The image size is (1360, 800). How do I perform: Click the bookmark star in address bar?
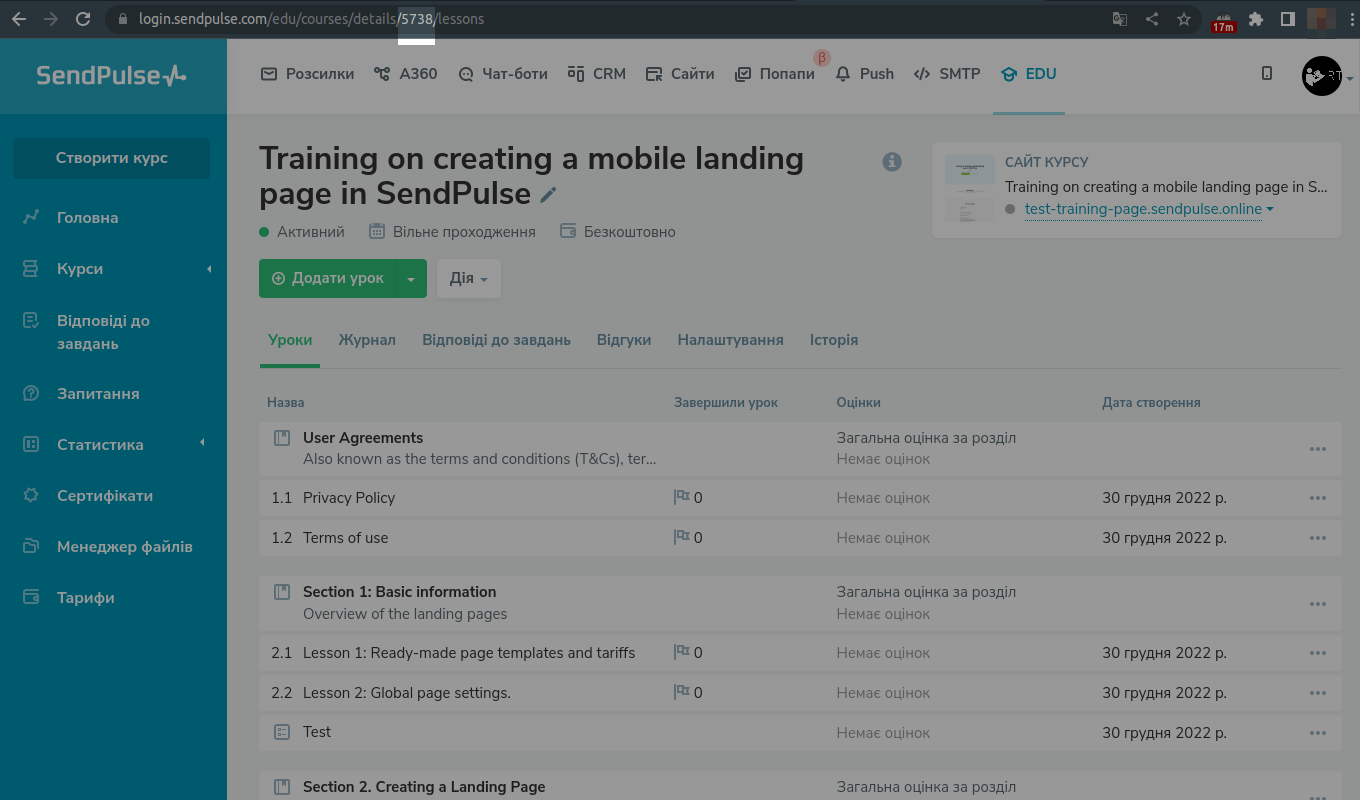click(x=1184, y=19)
